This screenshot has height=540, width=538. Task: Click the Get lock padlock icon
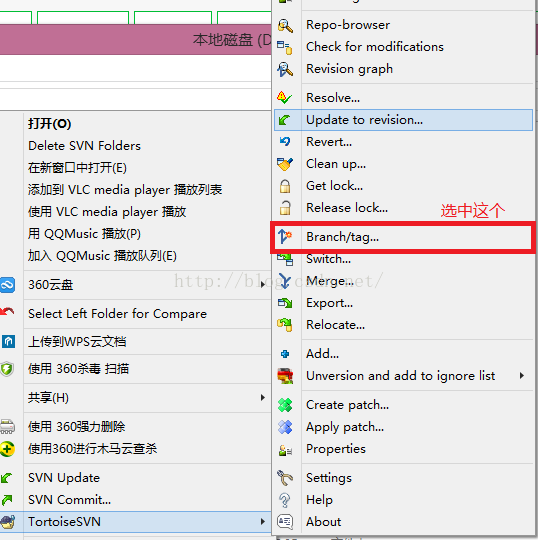point(285,186)
